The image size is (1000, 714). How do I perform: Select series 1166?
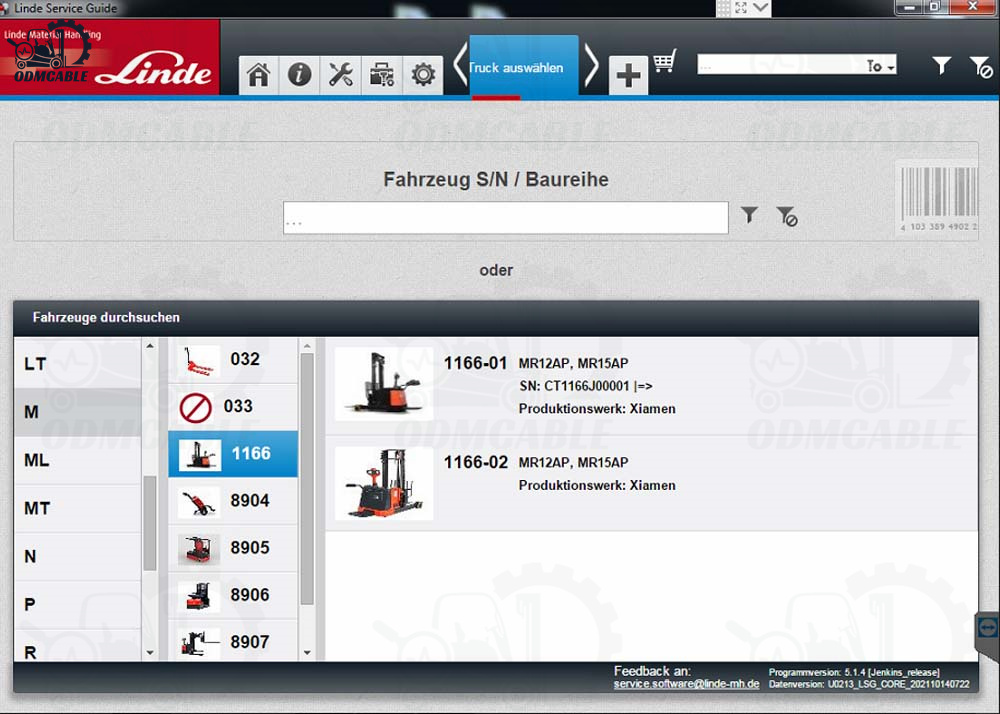pyautogui.click(x=233, y=454)
